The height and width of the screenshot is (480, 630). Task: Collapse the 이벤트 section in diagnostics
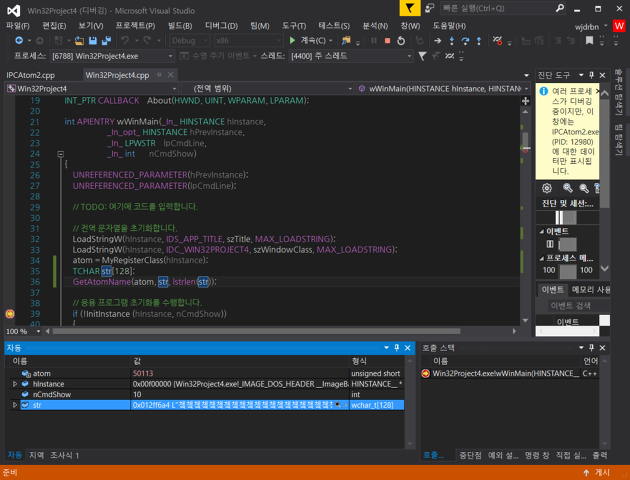coord(542,231)
